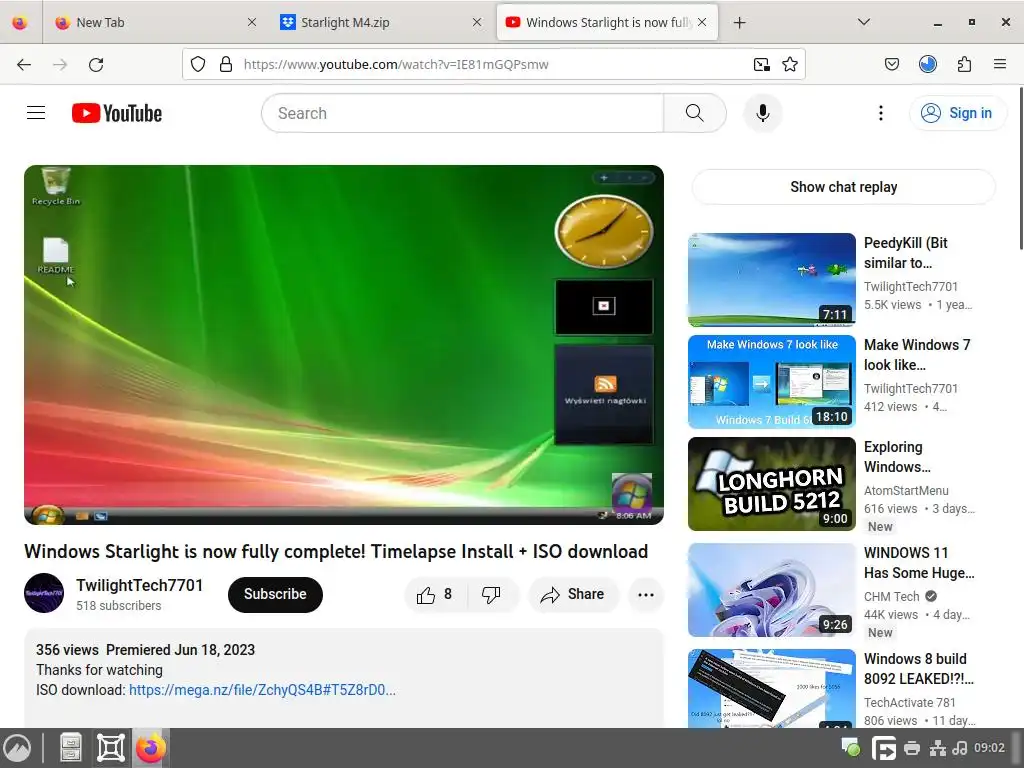The image size is (1024, 768).
Task: Open the Windows 8 build 8092 LEAKED title
Action: 919,669
